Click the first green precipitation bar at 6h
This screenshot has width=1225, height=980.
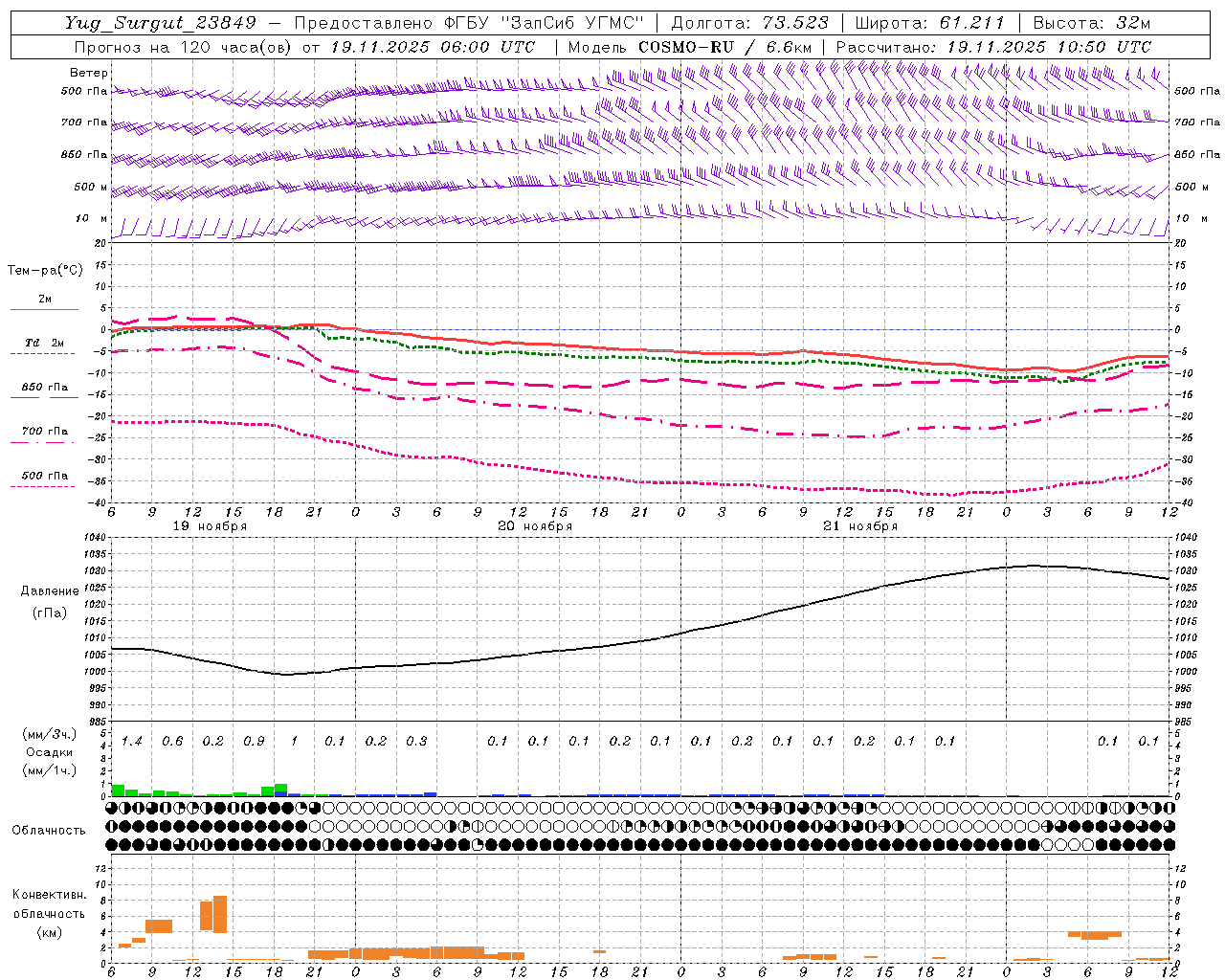click(118, 791)
